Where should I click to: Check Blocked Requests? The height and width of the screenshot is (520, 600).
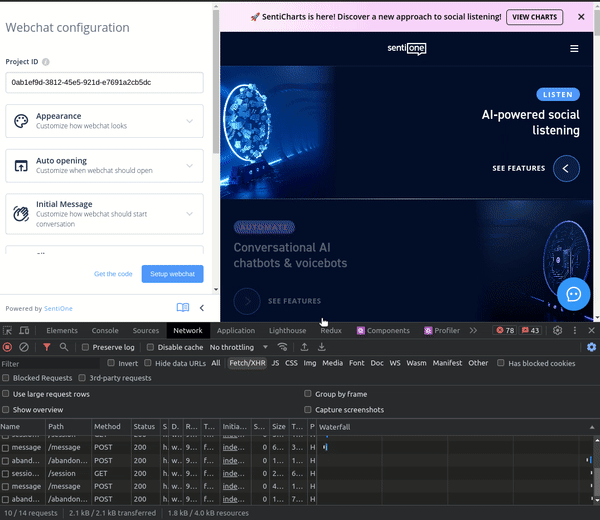point(6,378)
